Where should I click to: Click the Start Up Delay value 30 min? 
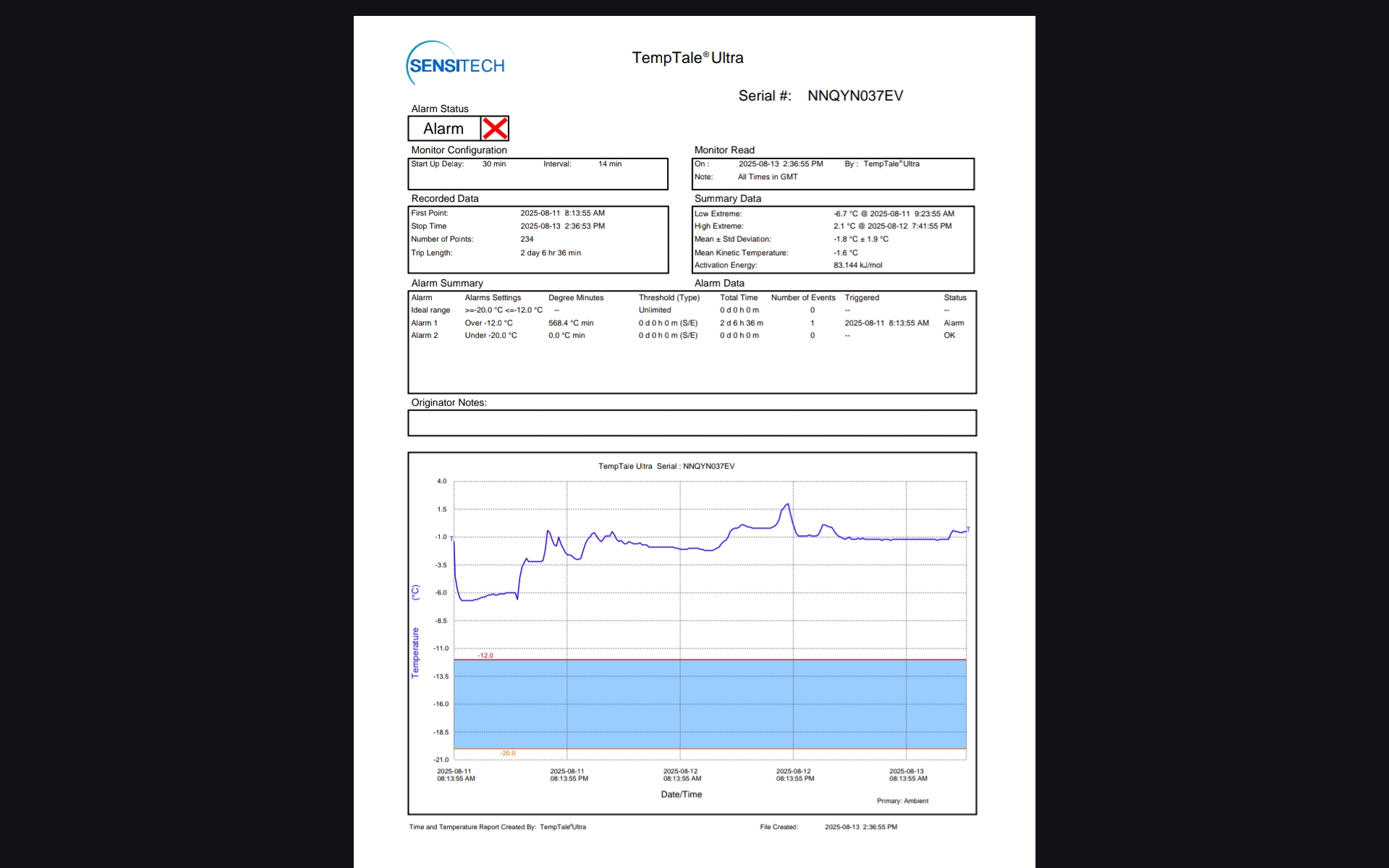click(x=494, y=164)
